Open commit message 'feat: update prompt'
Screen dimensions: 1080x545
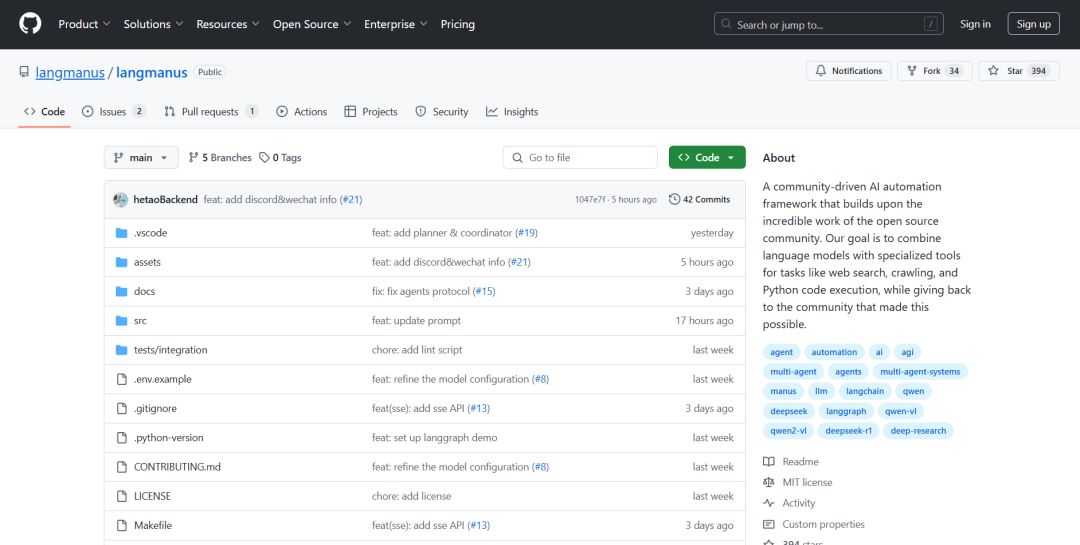416,320
